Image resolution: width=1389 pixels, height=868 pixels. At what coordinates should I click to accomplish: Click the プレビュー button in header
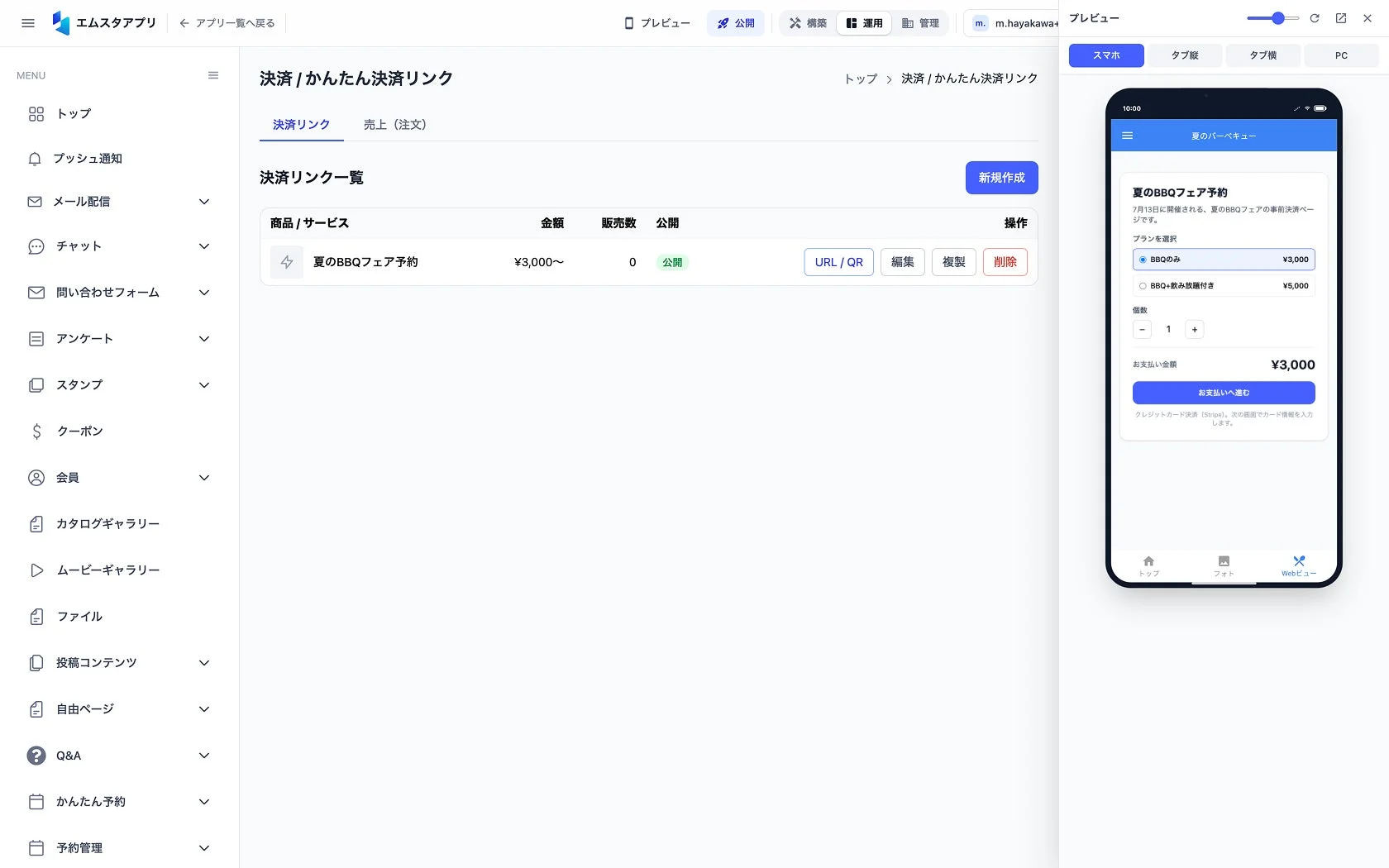(x=657, y=23)
